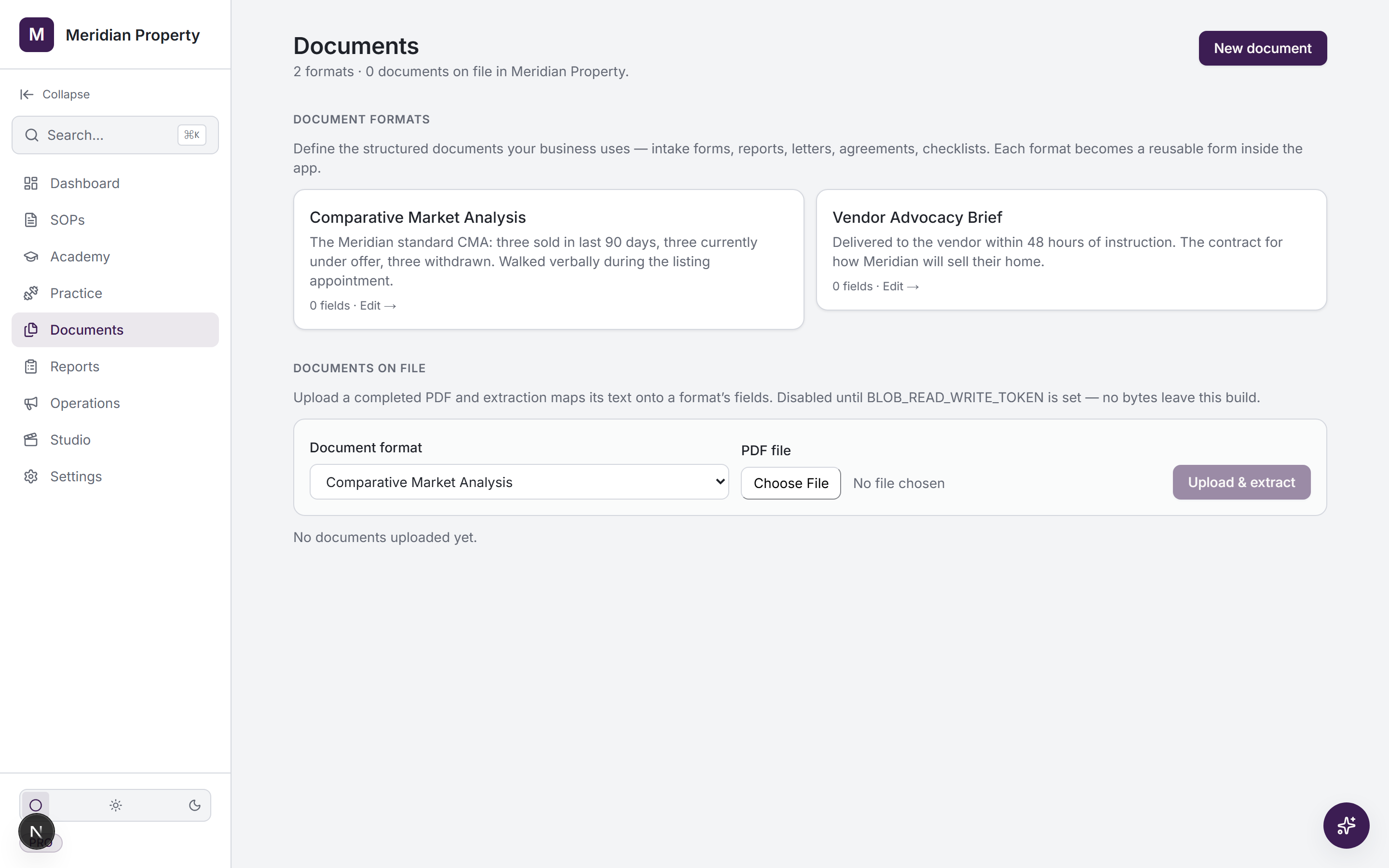
Task: Click the SOPs file icon
Action: click(31, 220)
